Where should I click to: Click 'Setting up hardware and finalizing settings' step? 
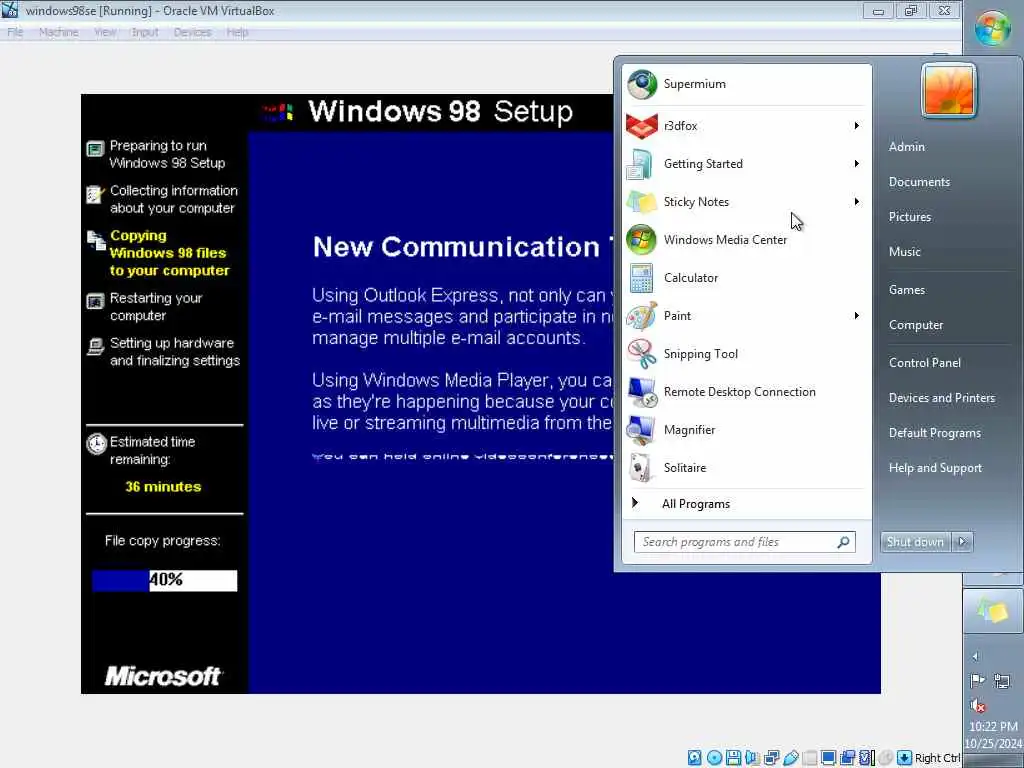[175, 351]
